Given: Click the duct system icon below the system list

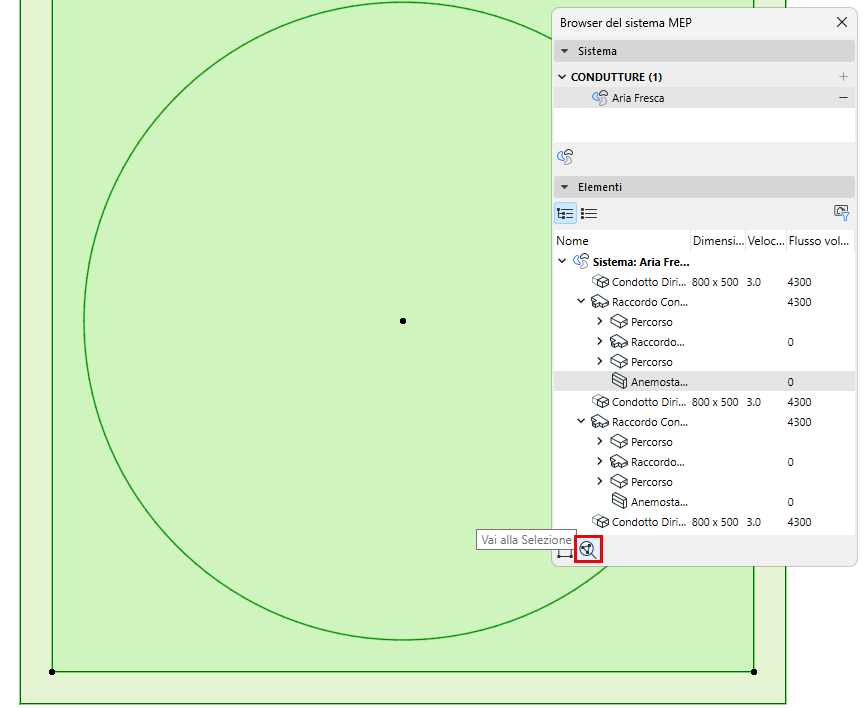Looking at the screenshot, I should tap(565, 157).
